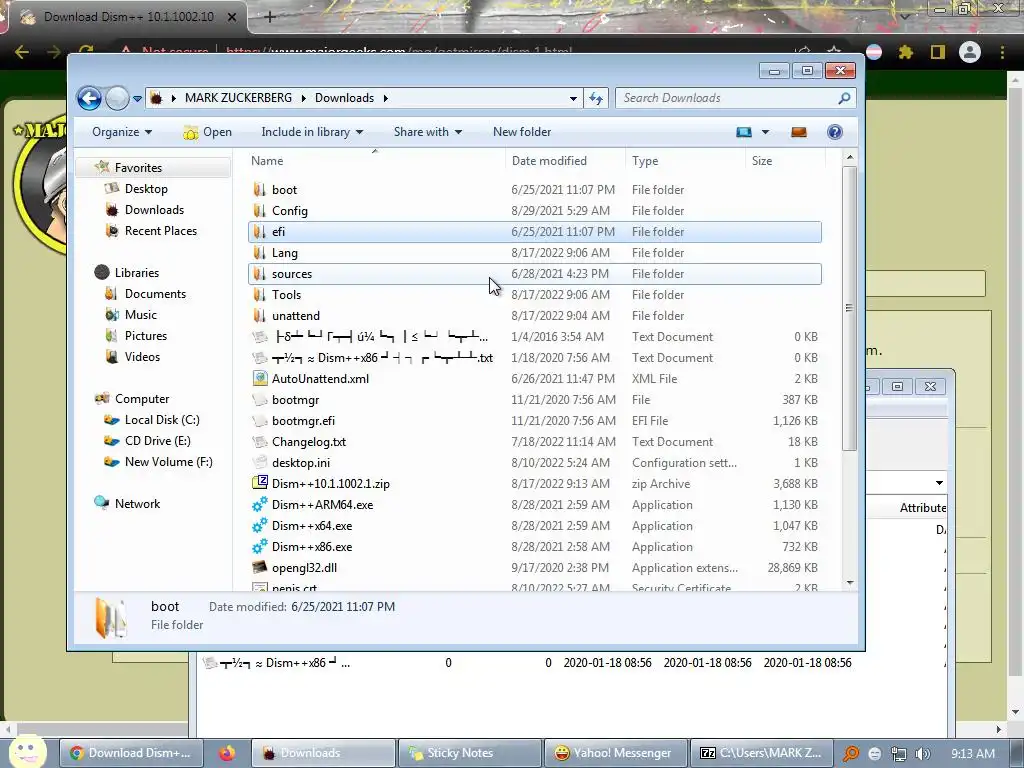Click the file list vertical scrollbar thumb

849,308
